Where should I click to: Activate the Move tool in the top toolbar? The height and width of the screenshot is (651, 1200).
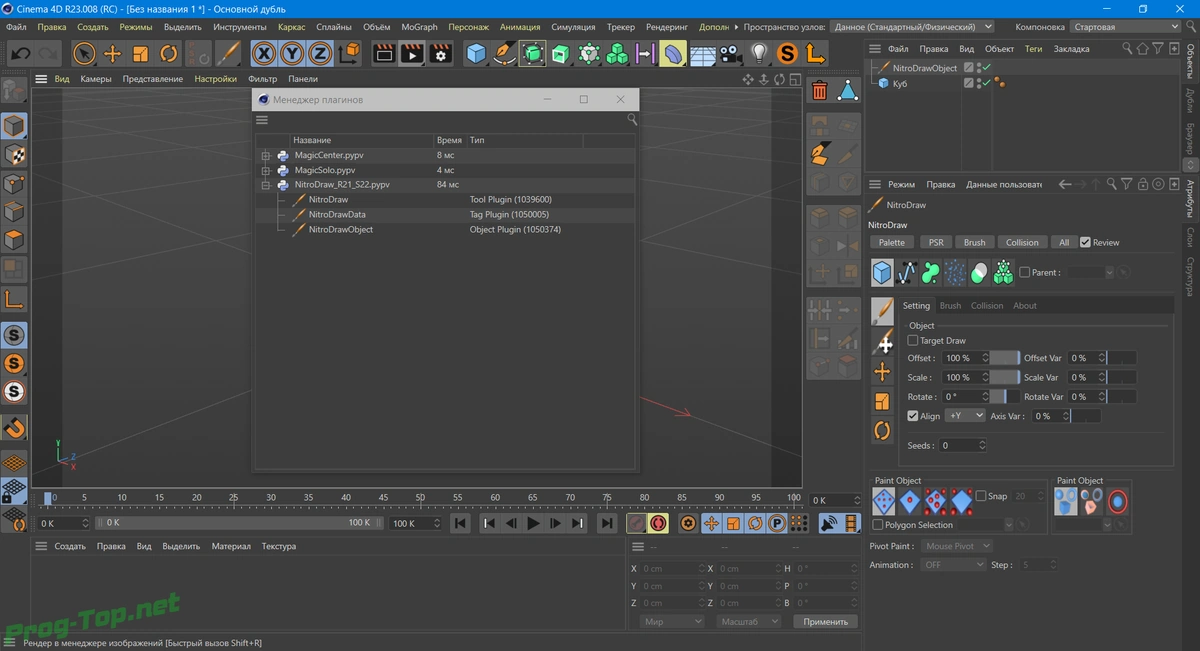coord(112,54)
